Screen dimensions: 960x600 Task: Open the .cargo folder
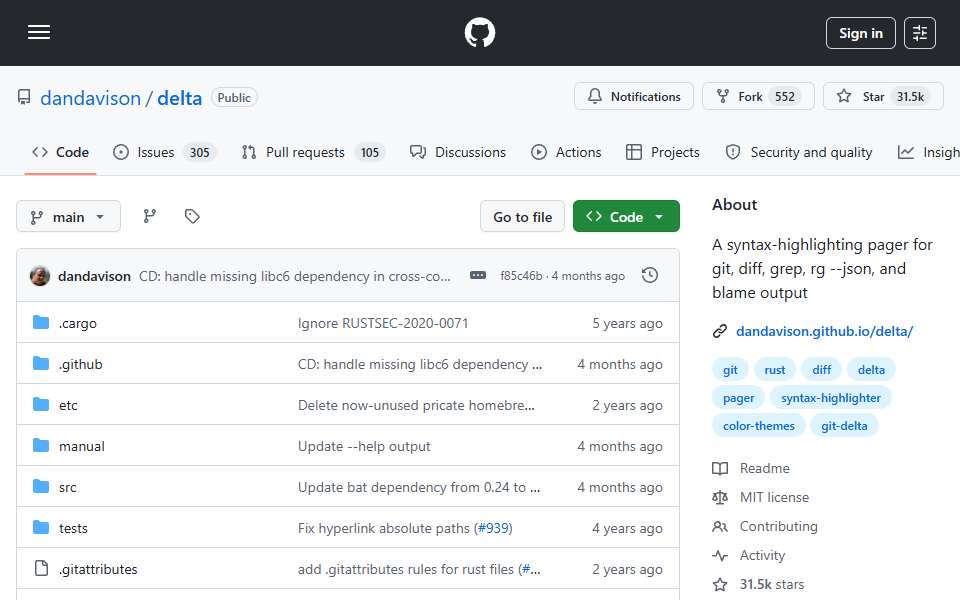click(x=78, y=323)
